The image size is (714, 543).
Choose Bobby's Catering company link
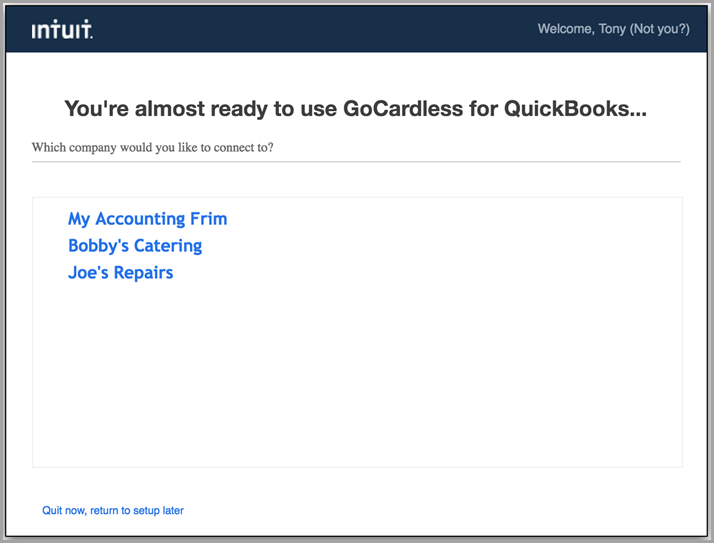(135, 246)
